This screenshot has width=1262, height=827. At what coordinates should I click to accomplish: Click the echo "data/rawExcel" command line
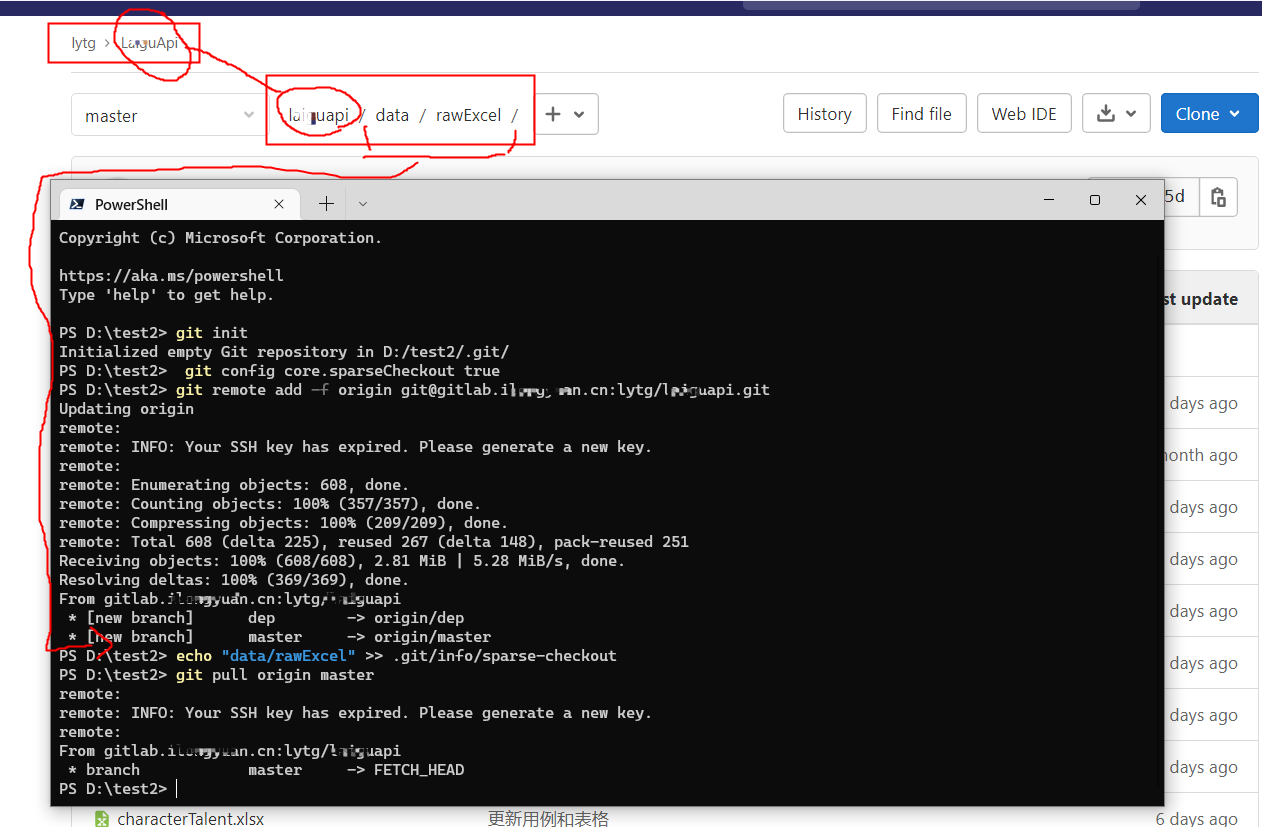(x=338, y=656)
